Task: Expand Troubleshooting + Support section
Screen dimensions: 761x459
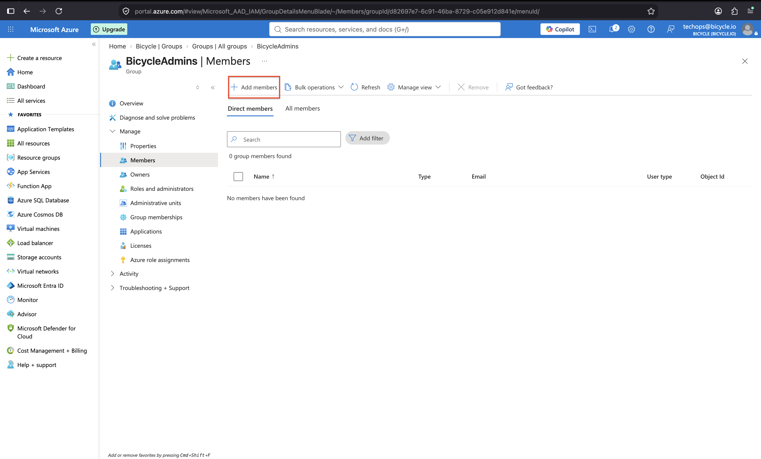Action: (113, 288)
